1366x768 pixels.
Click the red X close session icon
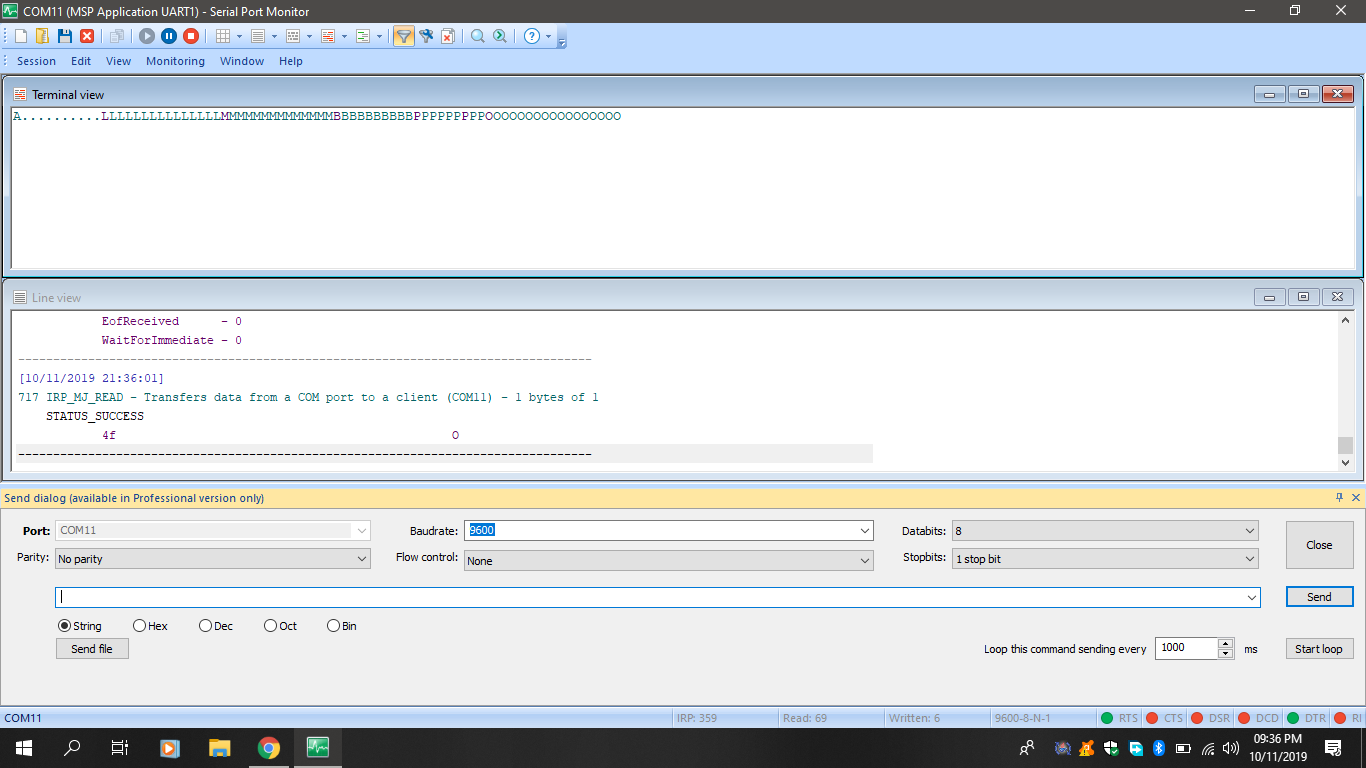pyautogui.click(x=87, y=36)
